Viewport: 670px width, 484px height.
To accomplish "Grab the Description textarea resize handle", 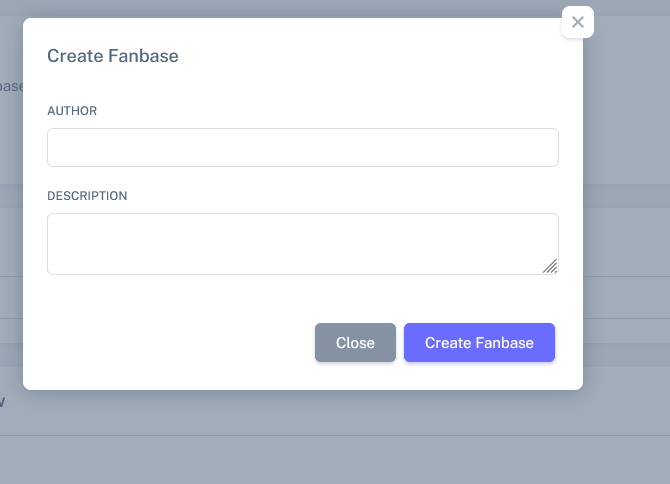I will pos(550,266).
